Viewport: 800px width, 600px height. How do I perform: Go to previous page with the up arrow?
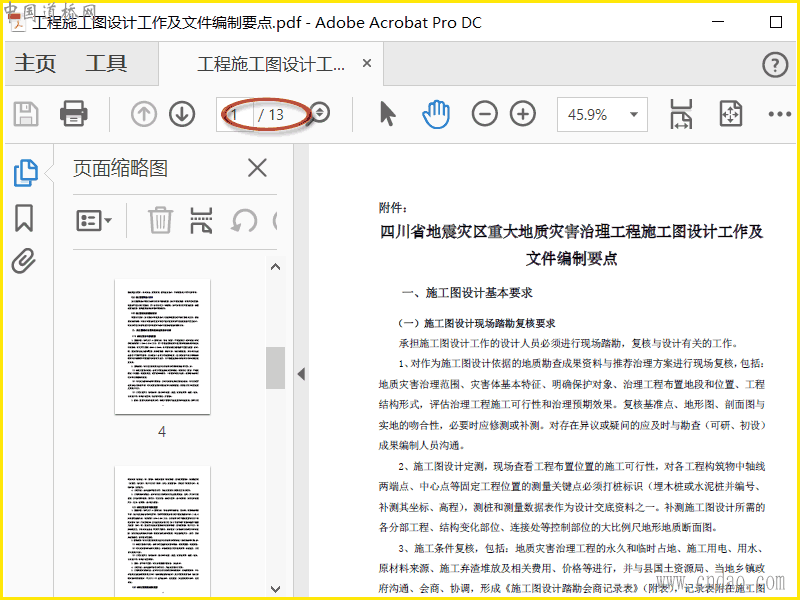pos(144,114)
